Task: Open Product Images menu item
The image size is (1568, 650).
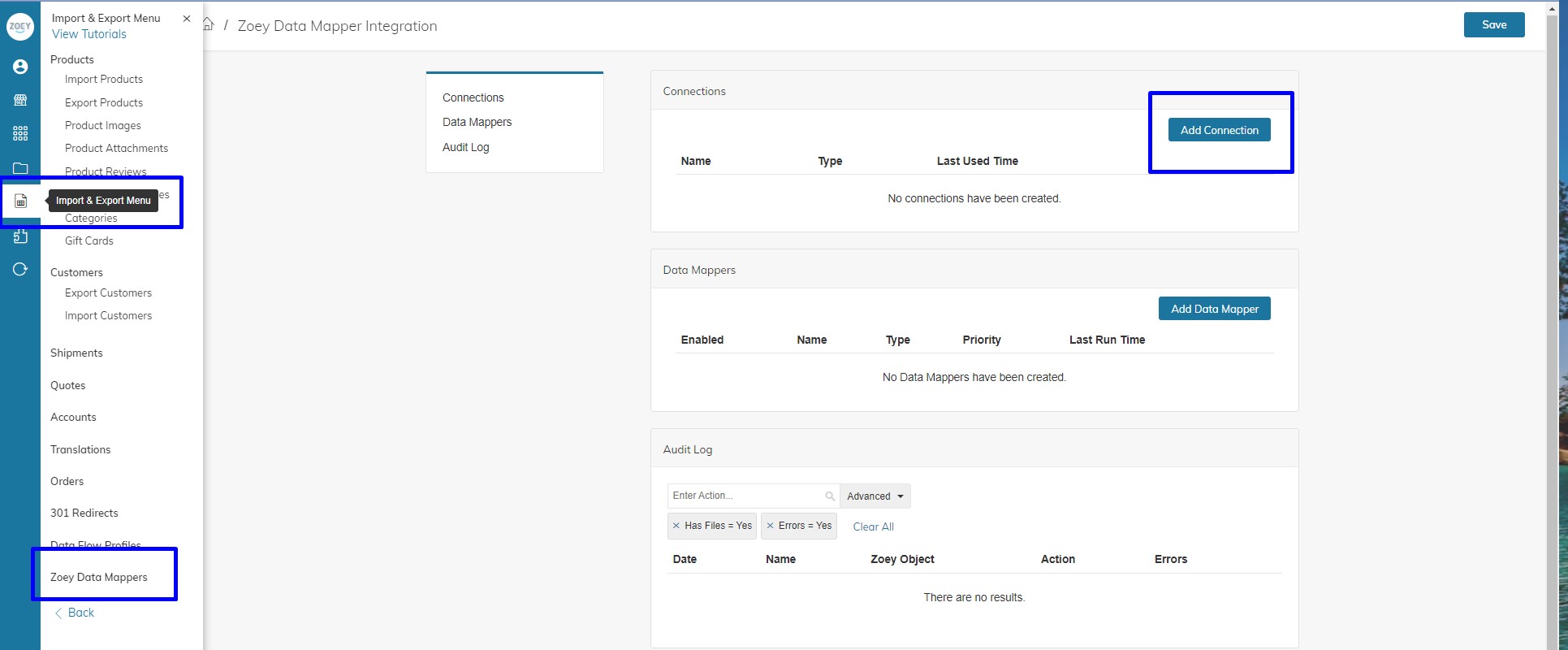Action: click(x=103, y=125)
